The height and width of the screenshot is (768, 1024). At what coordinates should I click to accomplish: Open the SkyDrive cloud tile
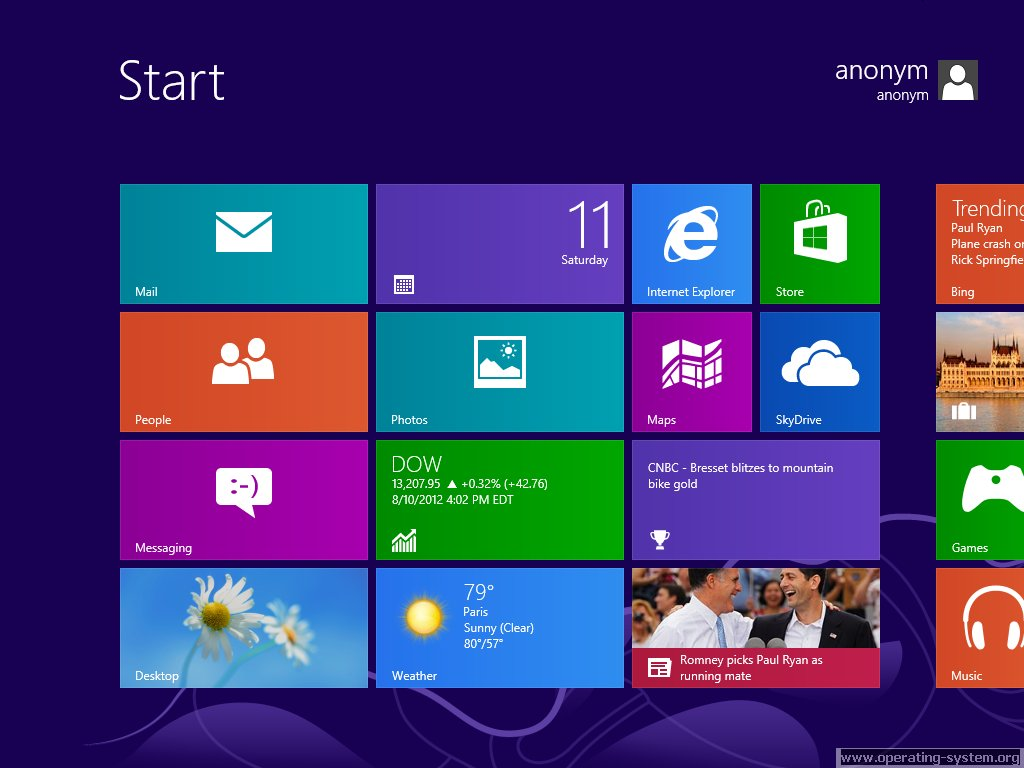click(819, 371)
